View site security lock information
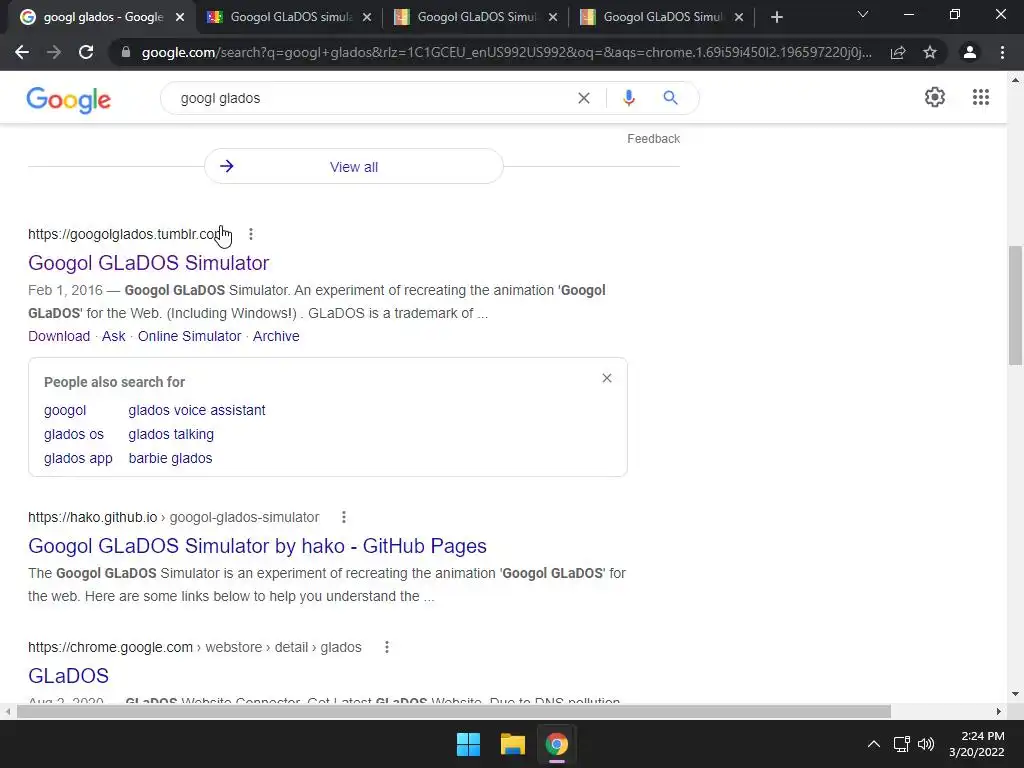Screen dimensions: 1024x768 [x=126, y=52]
